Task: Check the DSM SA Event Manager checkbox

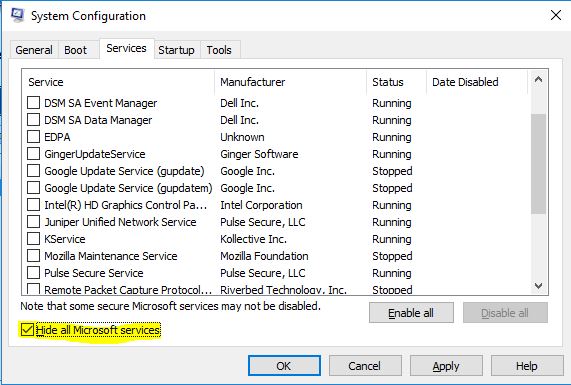Action: [34, 103]
